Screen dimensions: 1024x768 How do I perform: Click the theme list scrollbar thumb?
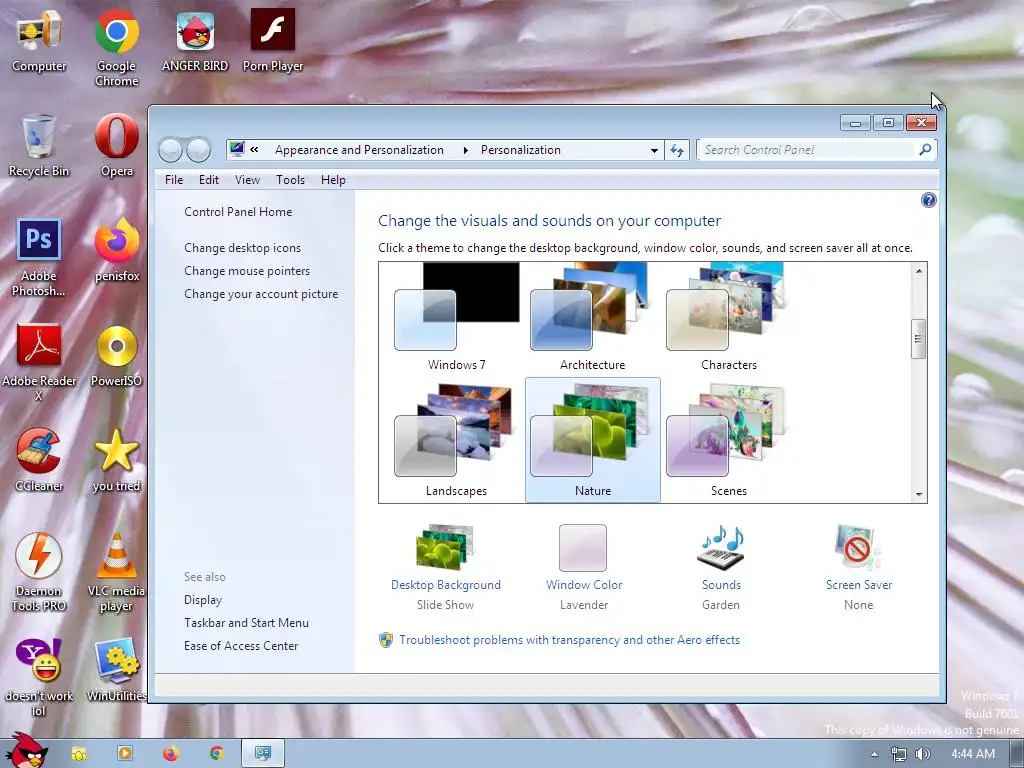918,338
